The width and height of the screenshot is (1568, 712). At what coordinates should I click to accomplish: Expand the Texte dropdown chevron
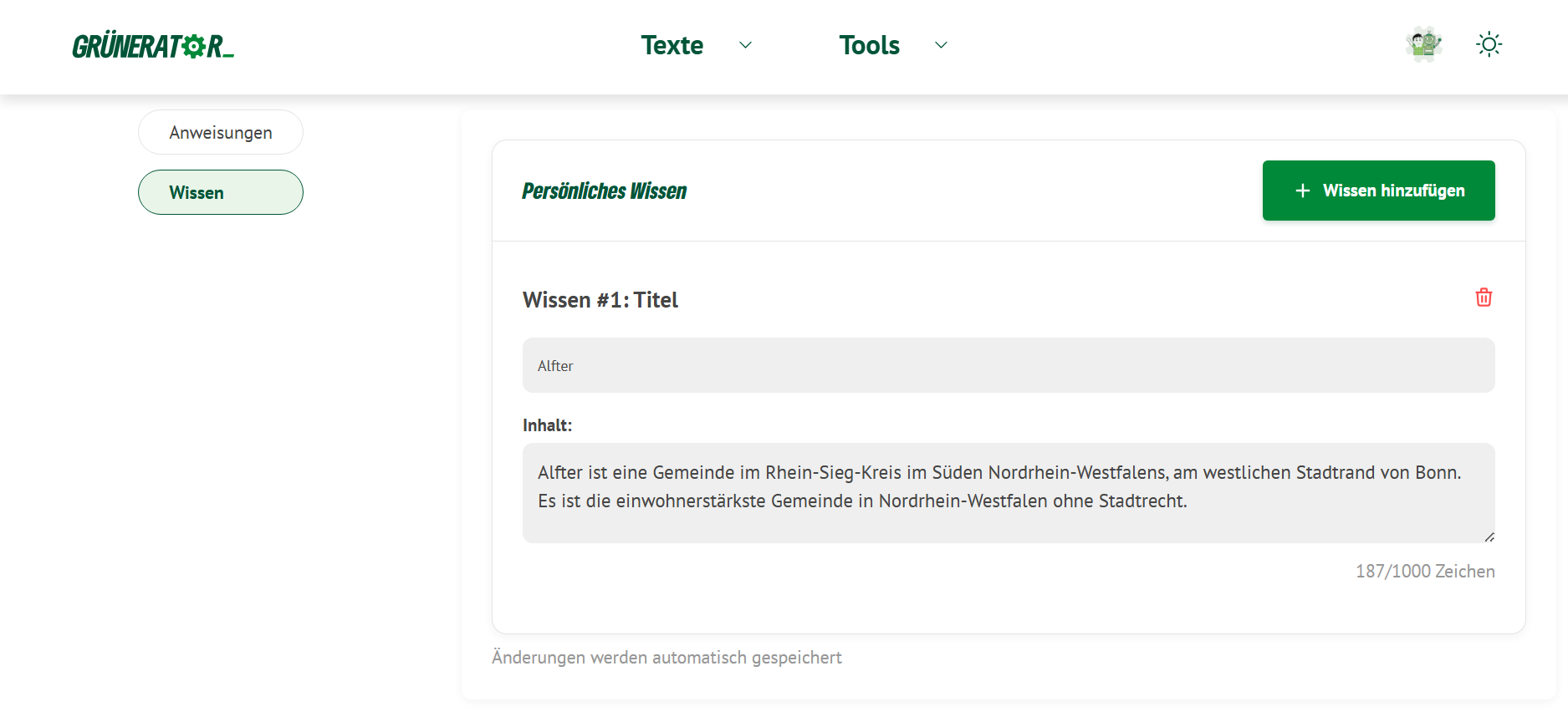pos(744,46)
